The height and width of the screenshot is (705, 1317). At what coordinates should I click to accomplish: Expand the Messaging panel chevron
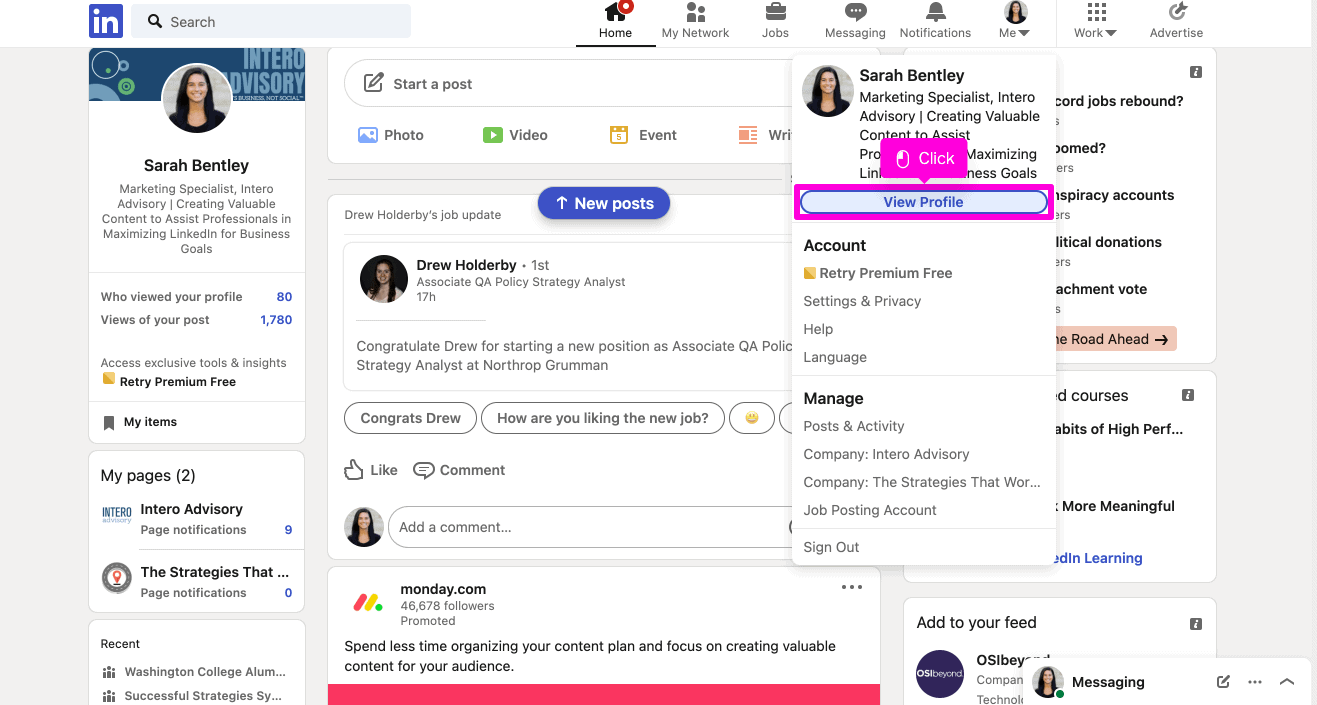tap(1287, 682)
